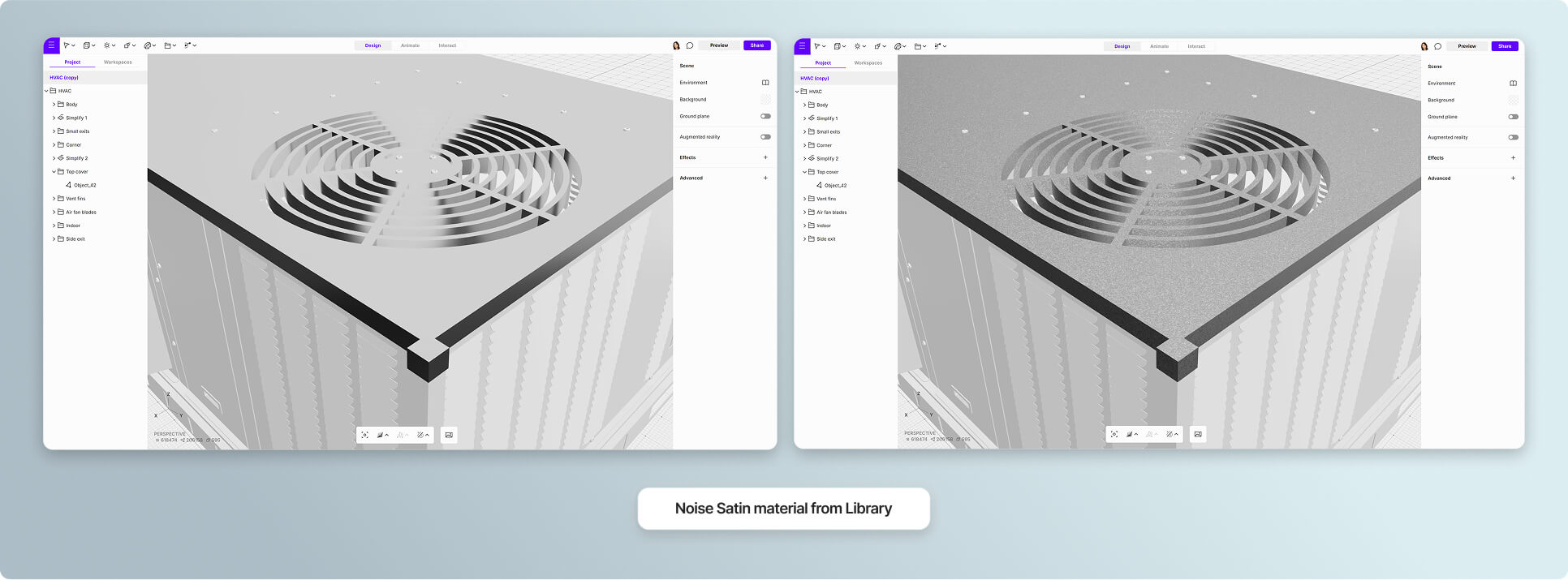Image resolution: width=1568 pixels, height=580 pixels.
Task: Click the focus-on-selection icon in the left viewport
Action: [x=365, y=435]
